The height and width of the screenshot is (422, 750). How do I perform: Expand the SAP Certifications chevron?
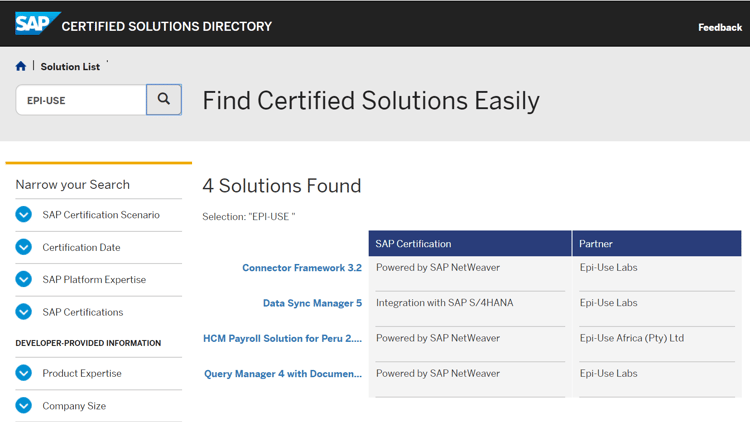(23, 311)
